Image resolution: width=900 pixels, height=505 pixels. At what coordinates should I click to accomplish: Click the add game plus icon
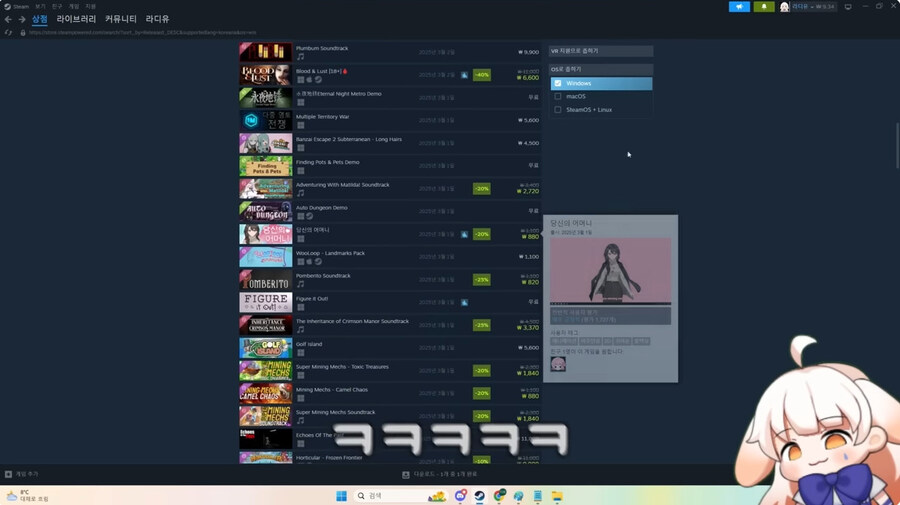tap(9, 474)
